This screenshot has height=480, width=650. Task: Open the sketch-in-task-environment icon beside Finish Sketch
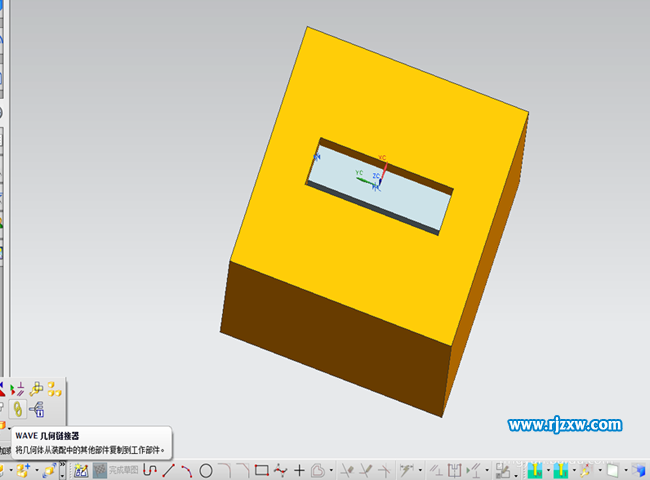click(x=80, y=470)
